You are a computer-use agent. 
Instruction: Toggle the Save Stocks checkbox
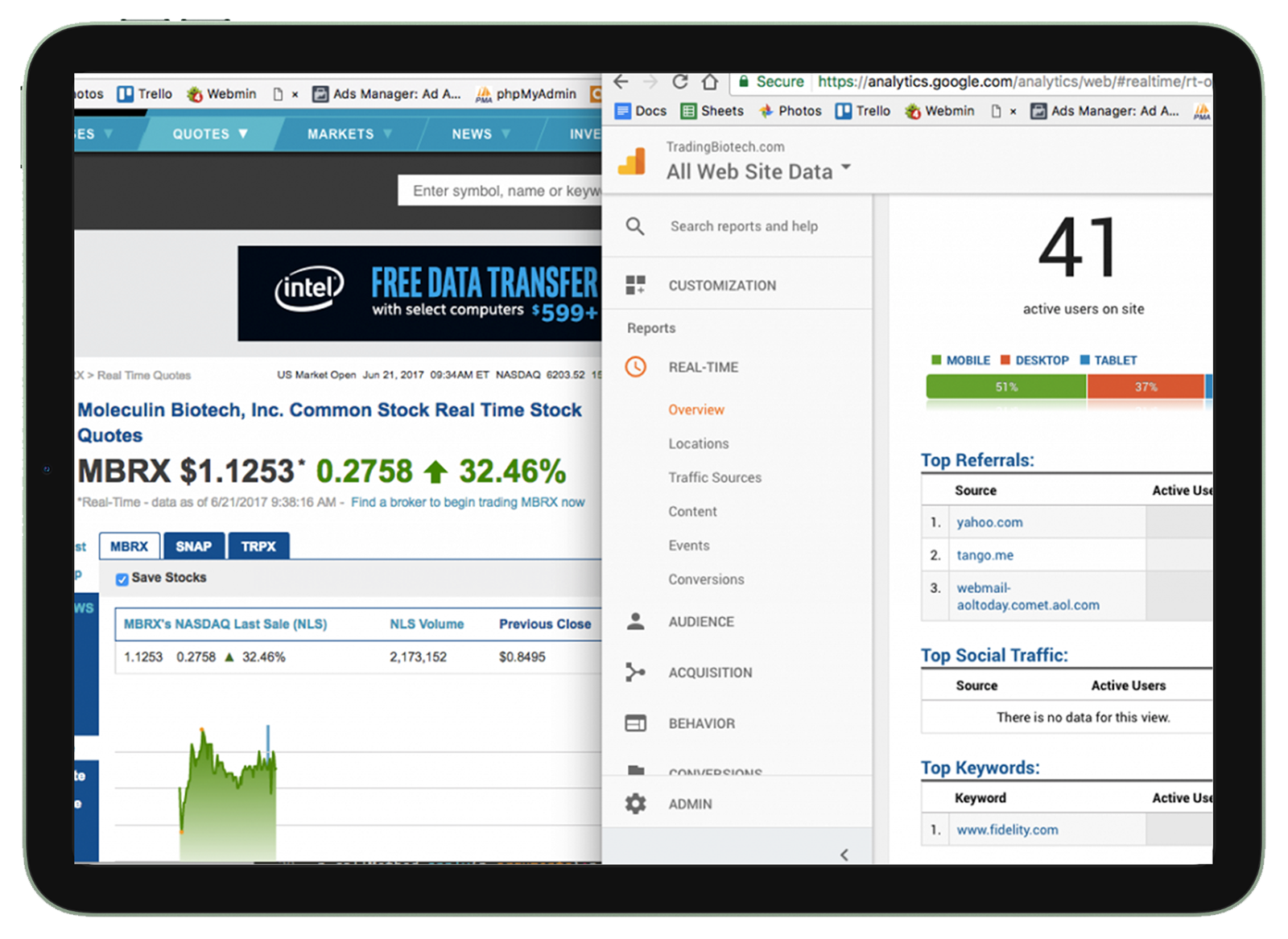122,579
